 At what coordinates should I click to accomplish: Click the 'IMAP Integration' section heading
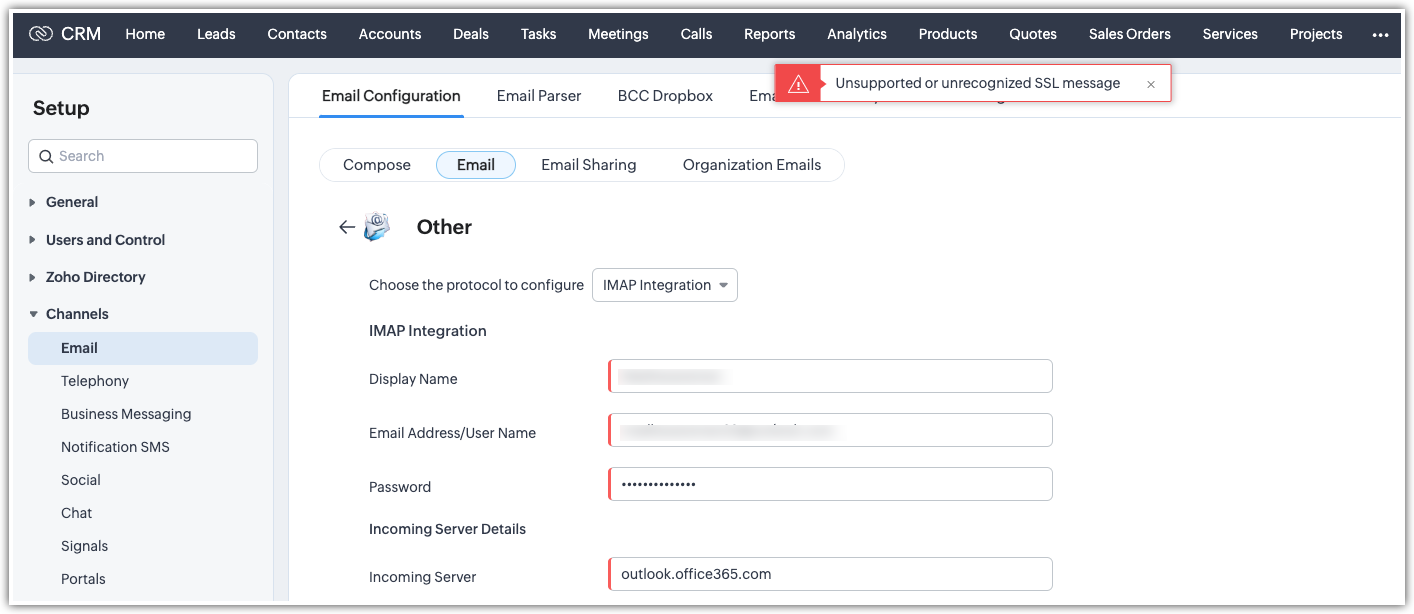point(428,331)
